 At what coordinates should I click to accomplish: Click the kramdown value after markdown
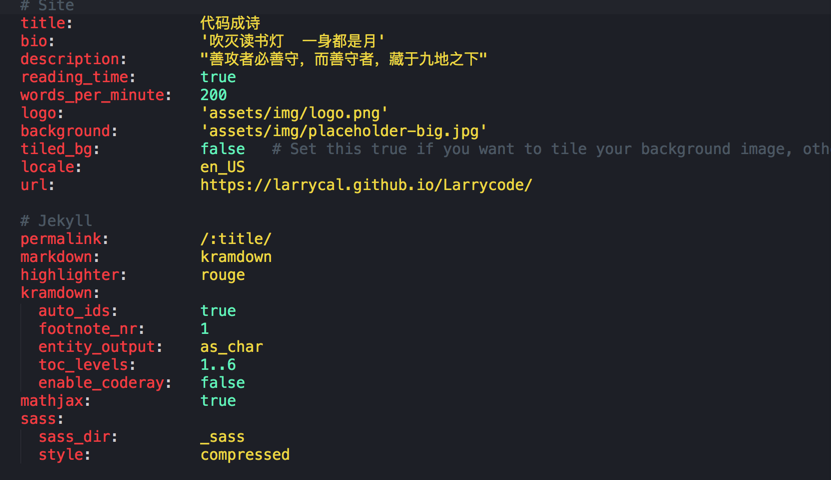point(235,257)
